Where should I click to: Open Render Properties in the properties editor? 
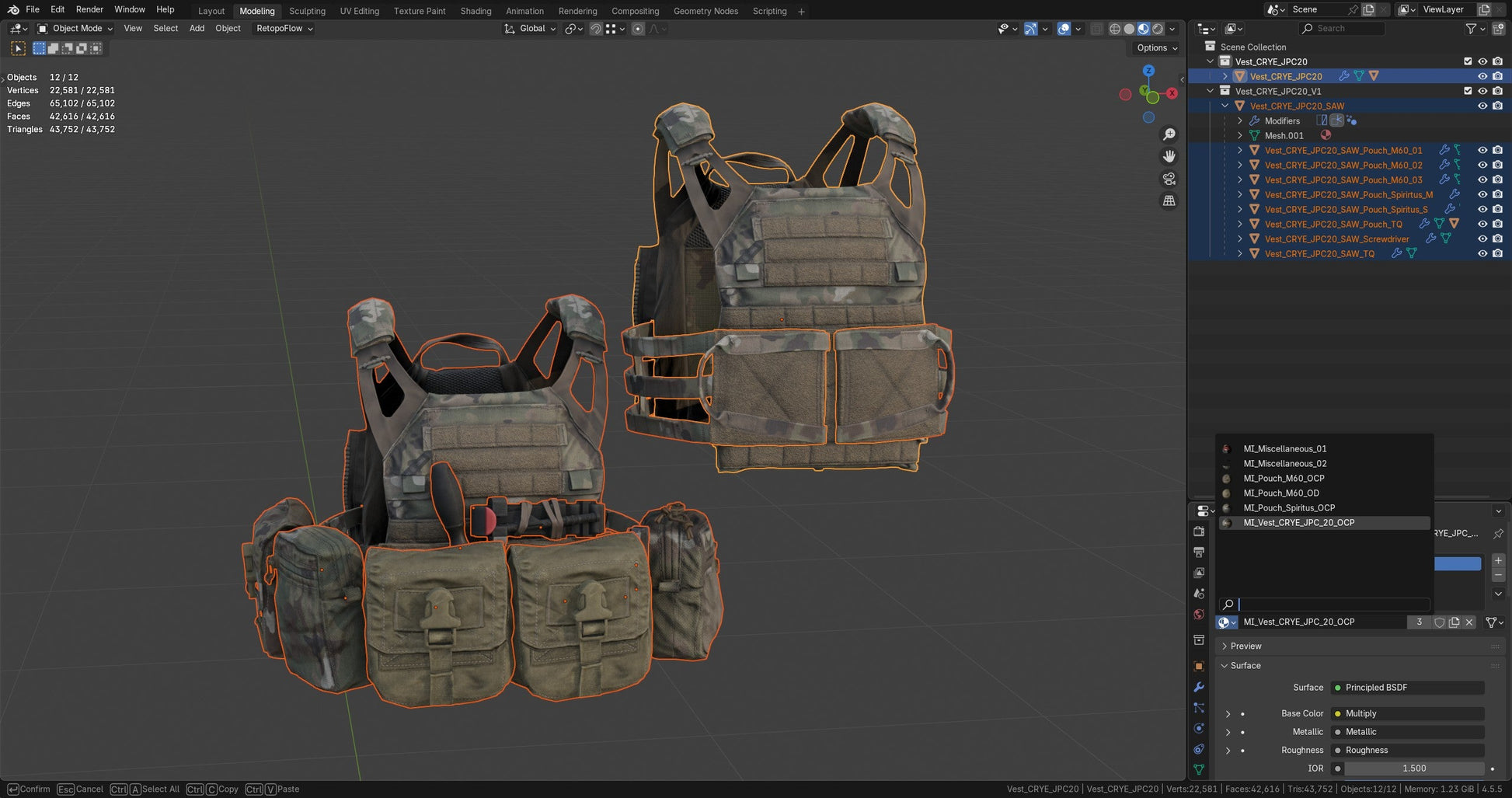pyautogui.click(x=1199, y=532)
